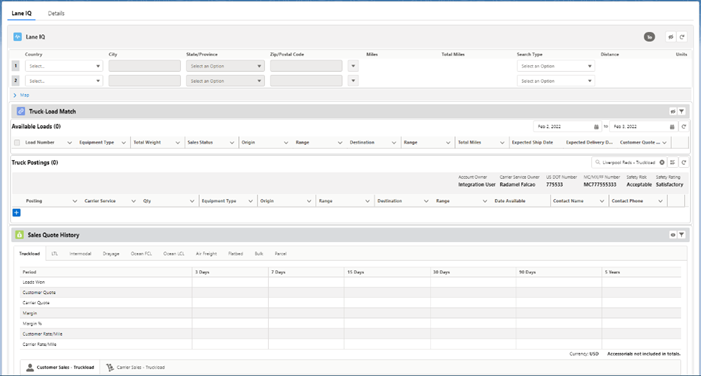The height and width of the screenshot is (376, 701).
Task: Click the Truck Postings carrier search field
Action: coord(629,162)
